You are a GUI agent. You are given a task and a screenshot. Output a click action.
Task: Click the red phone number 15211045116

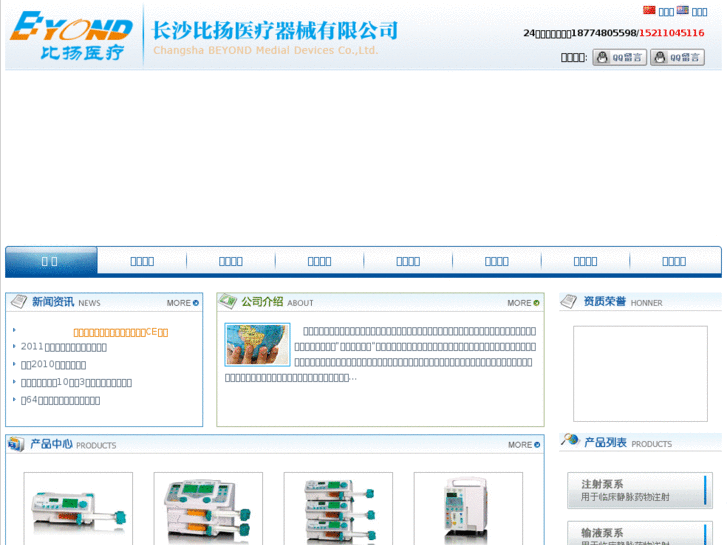coord(672,33)
